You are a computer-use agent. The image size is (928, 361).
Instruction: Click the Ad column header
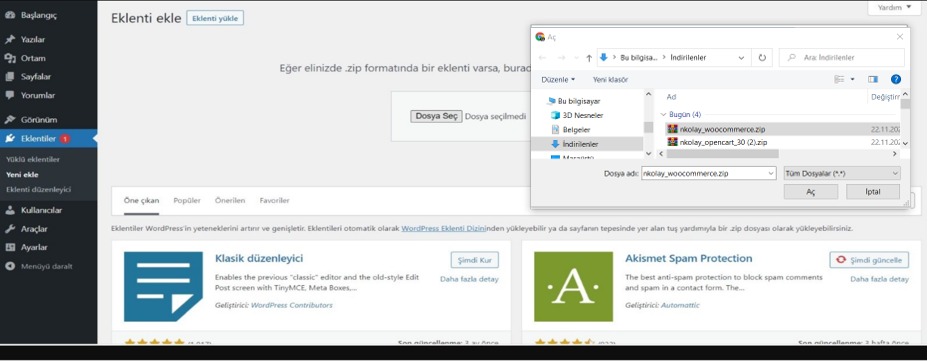pos(671,97)
